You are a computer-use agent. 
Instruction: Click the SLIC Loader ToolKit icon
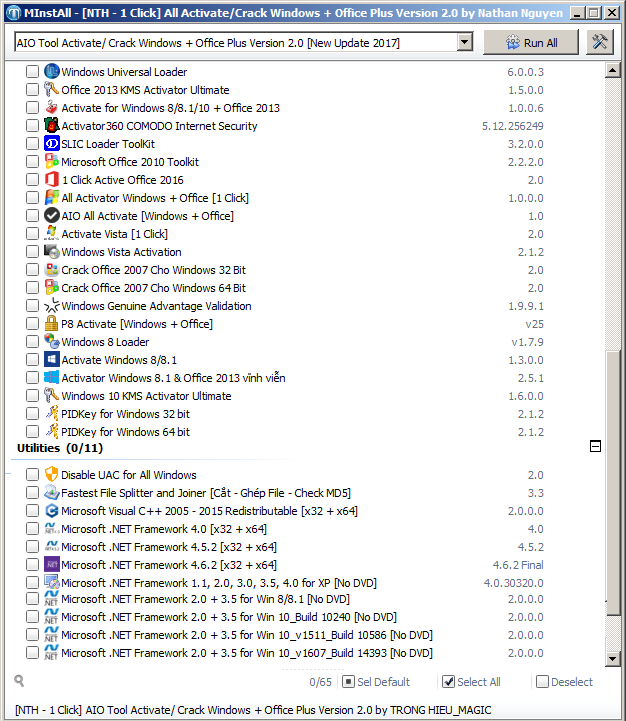52,143
